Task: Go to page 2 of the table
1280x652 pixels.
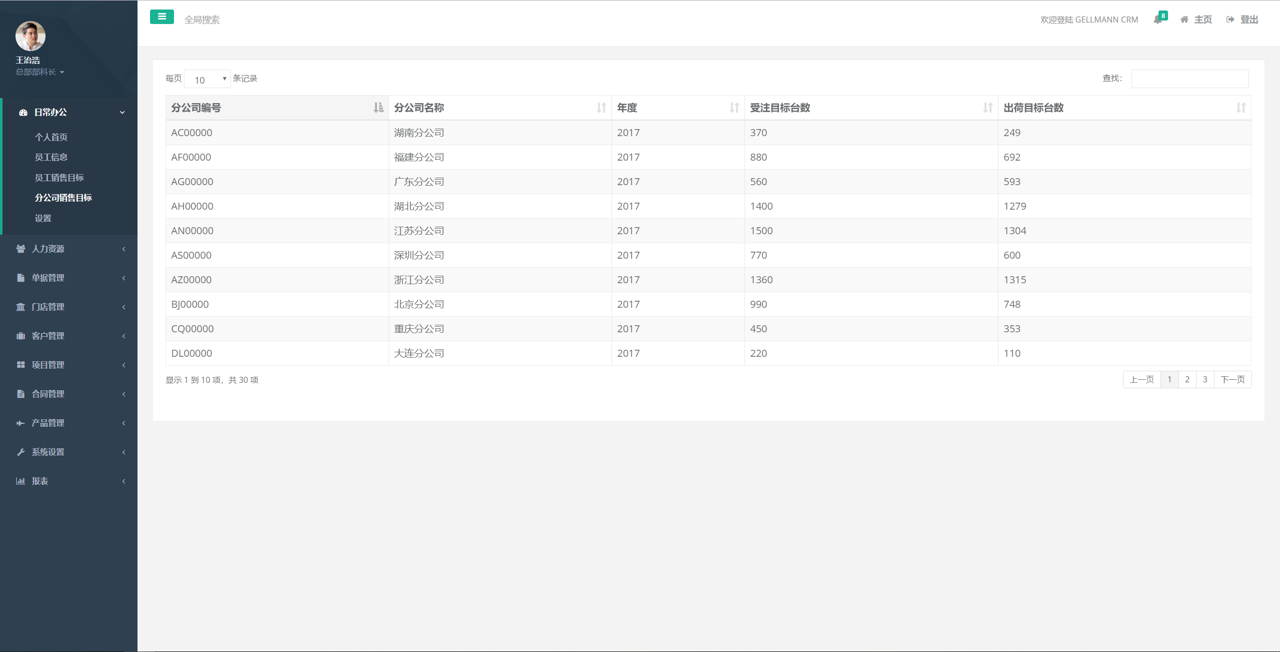Action: point(1187,380)
